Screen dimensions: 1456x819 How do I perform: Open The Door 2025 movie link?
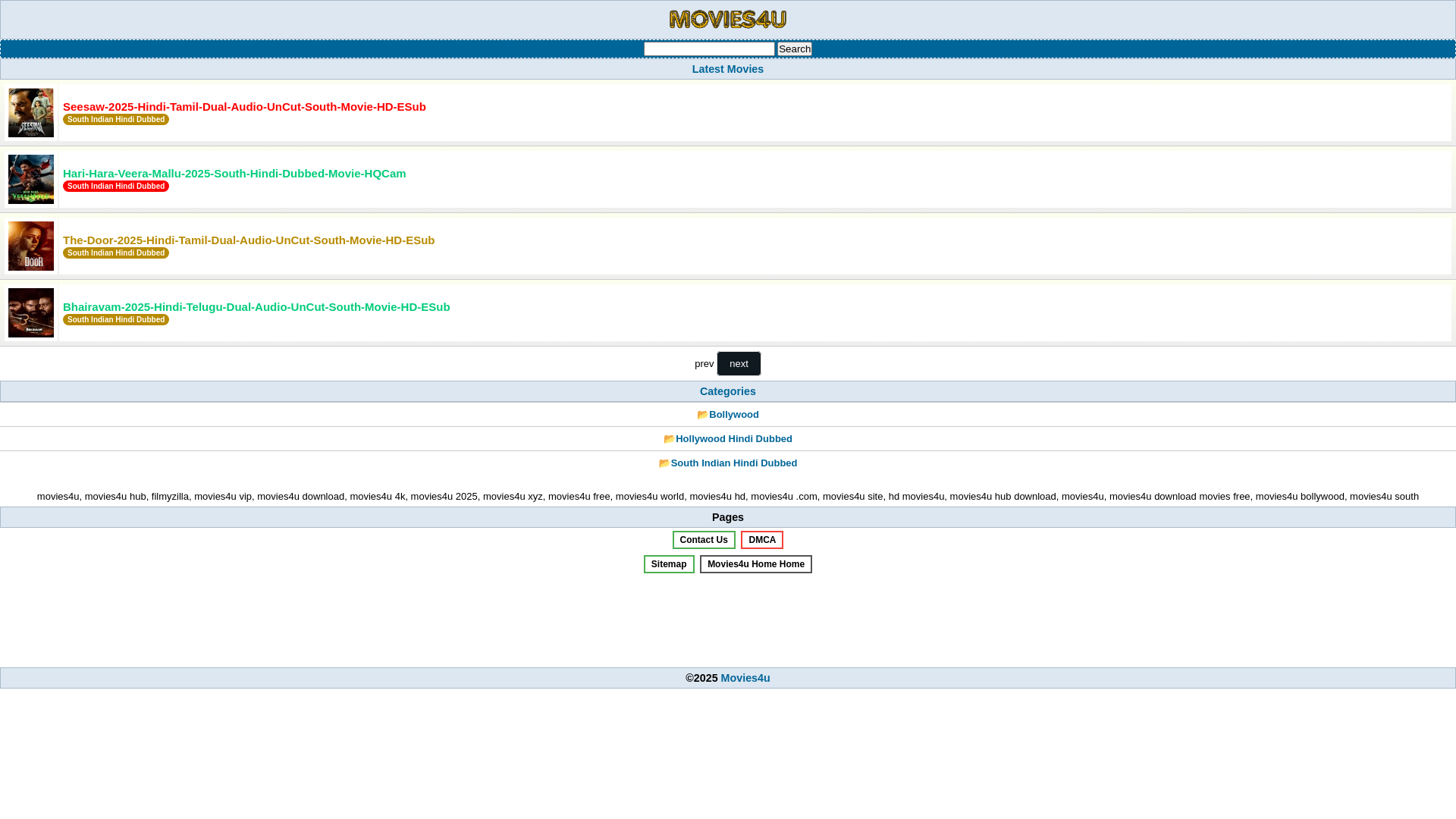tap(249, 240)
